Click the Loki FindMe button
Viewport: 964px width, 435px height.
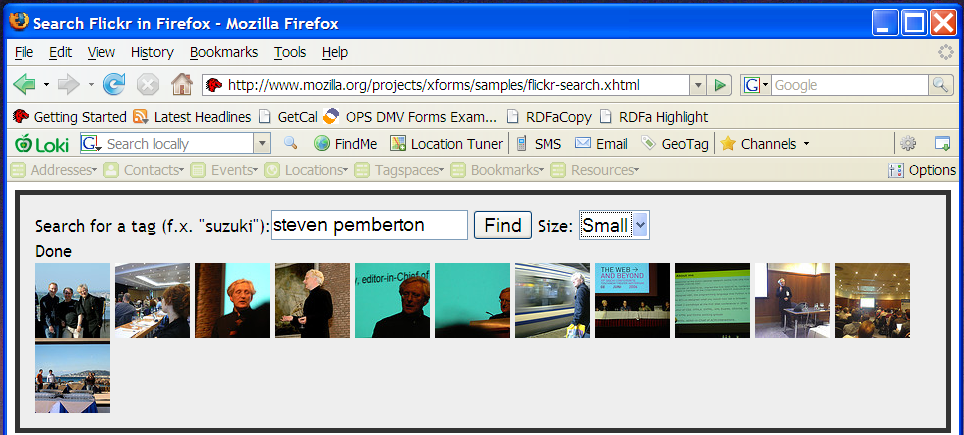(x=345, y=144)
